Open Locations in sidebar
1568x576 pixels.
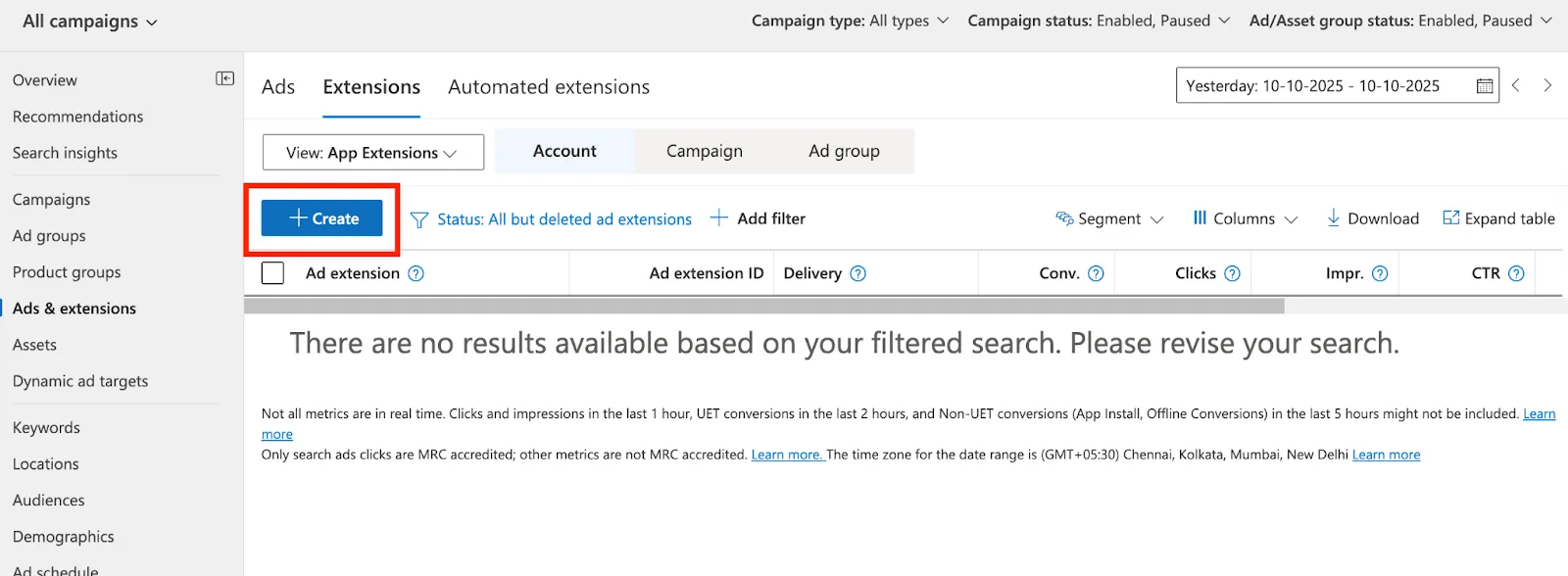[x=46, y=464]
